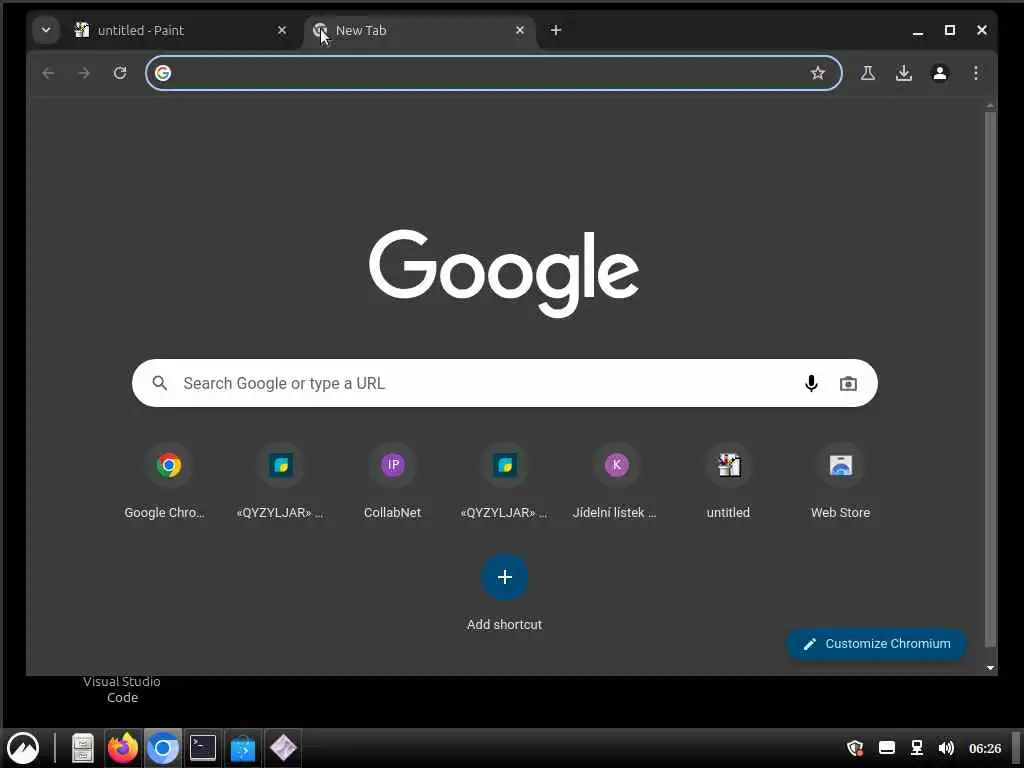Close the New Tab tab
The image size is (1024, 768).
[x=520, y=30]
